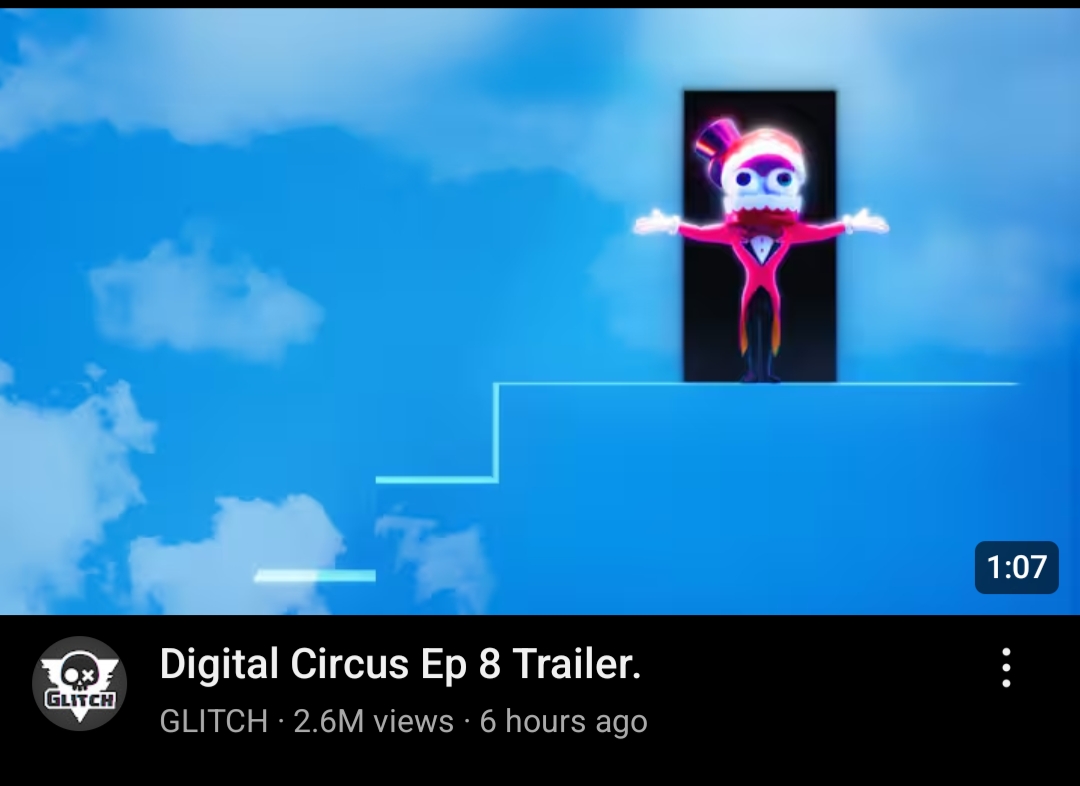The image size is (1080, 786).
Task: Click the lowest glowing stair step
Action: click(315, 576)
